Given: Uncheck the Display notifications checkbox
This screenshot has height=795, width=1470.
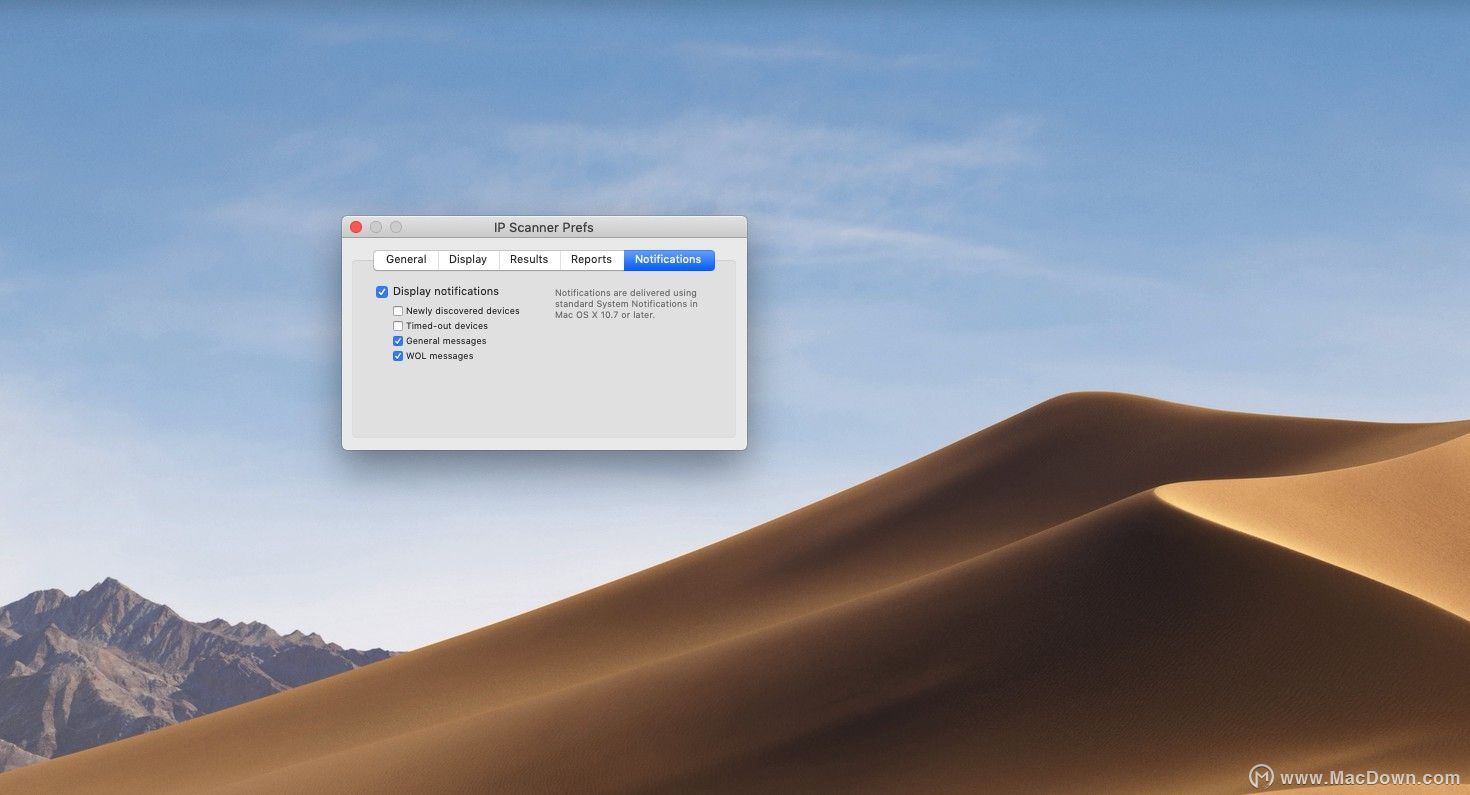Looking at the screenshot, I should tap(382, 291).
